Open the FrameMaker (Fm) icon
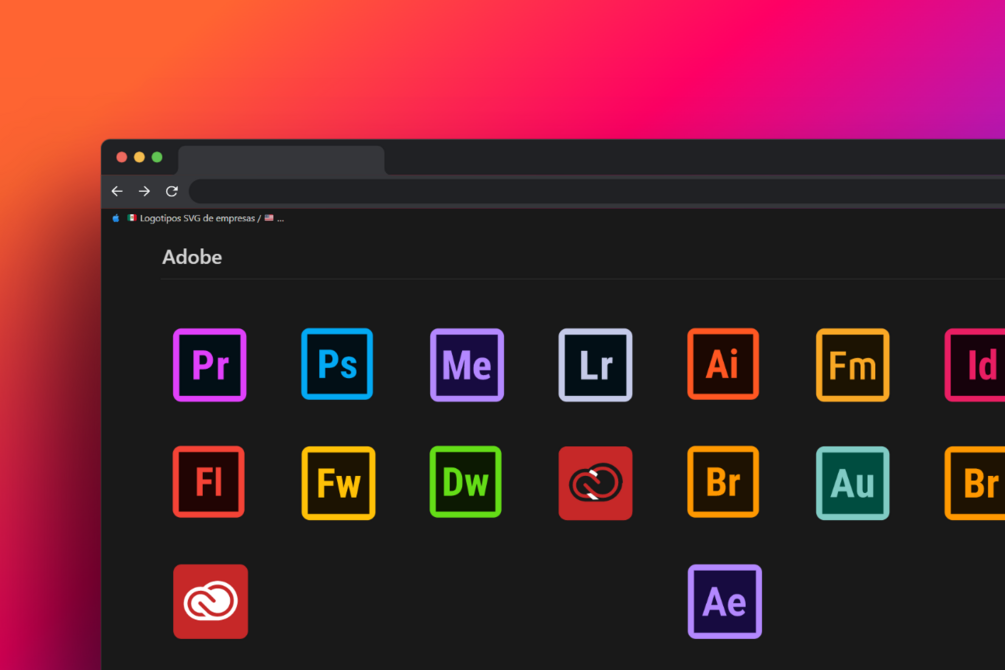This screenshot has height=670, width=1005. [x=852, y=365]
